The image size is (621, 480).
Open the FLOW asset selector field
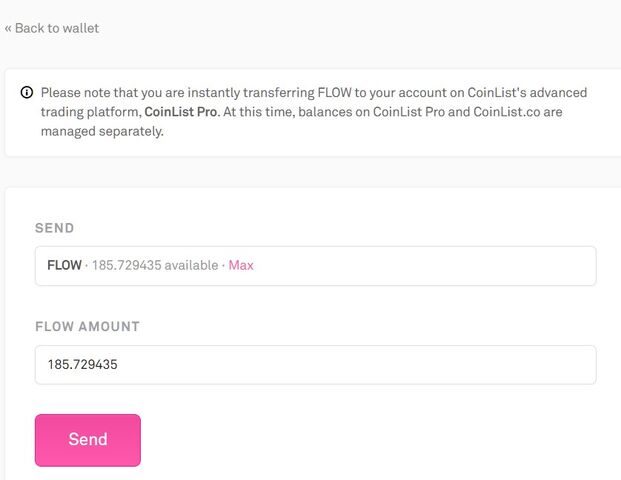[316, 266]
